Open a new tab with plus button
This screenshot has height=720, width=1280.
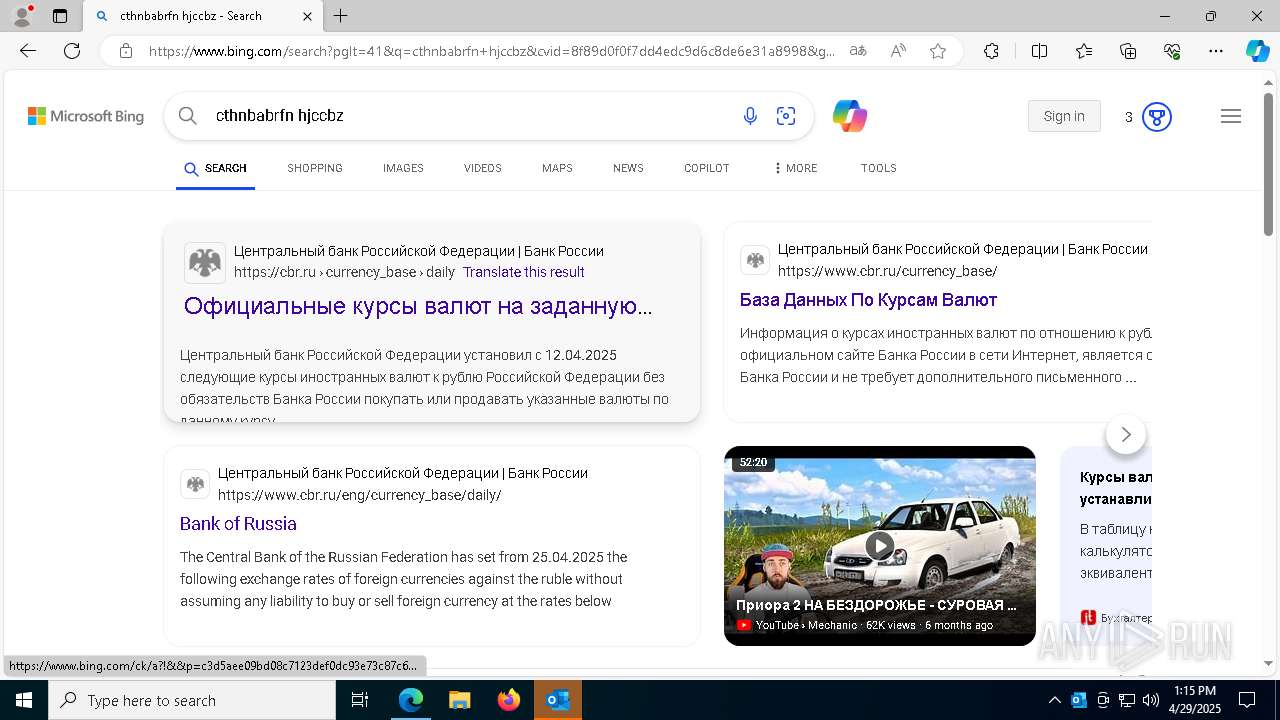pyautogui.click(x=341, y=16)
